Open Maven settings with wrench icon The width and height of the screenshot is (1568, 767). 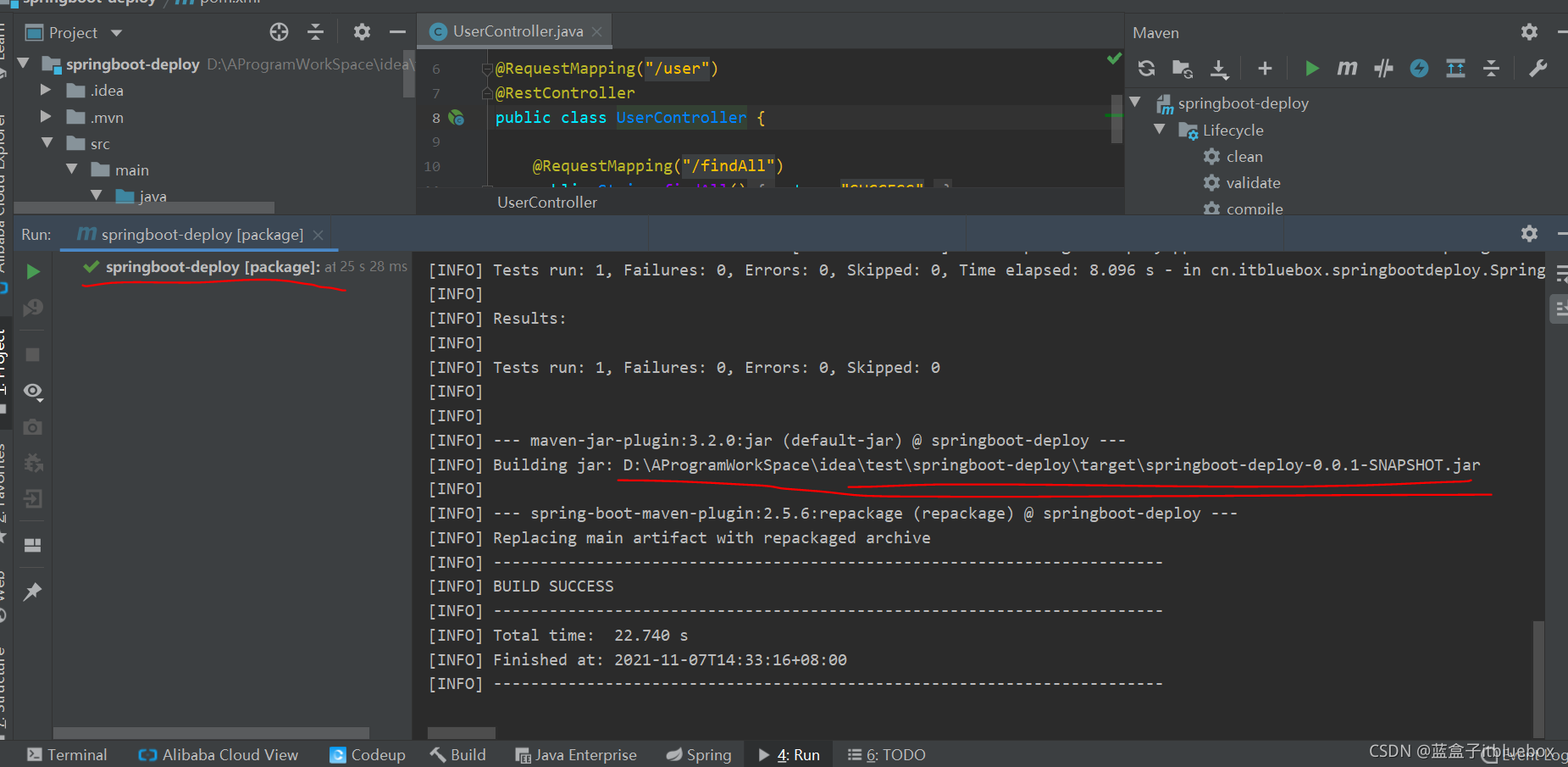tap(1538, 69)
